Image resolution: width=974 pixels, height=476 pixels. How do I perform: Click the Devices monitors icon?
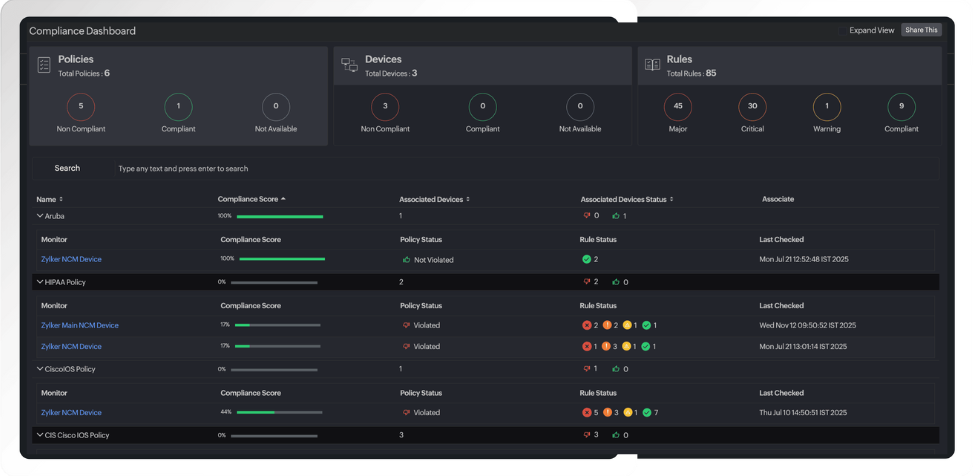point(349,65)
